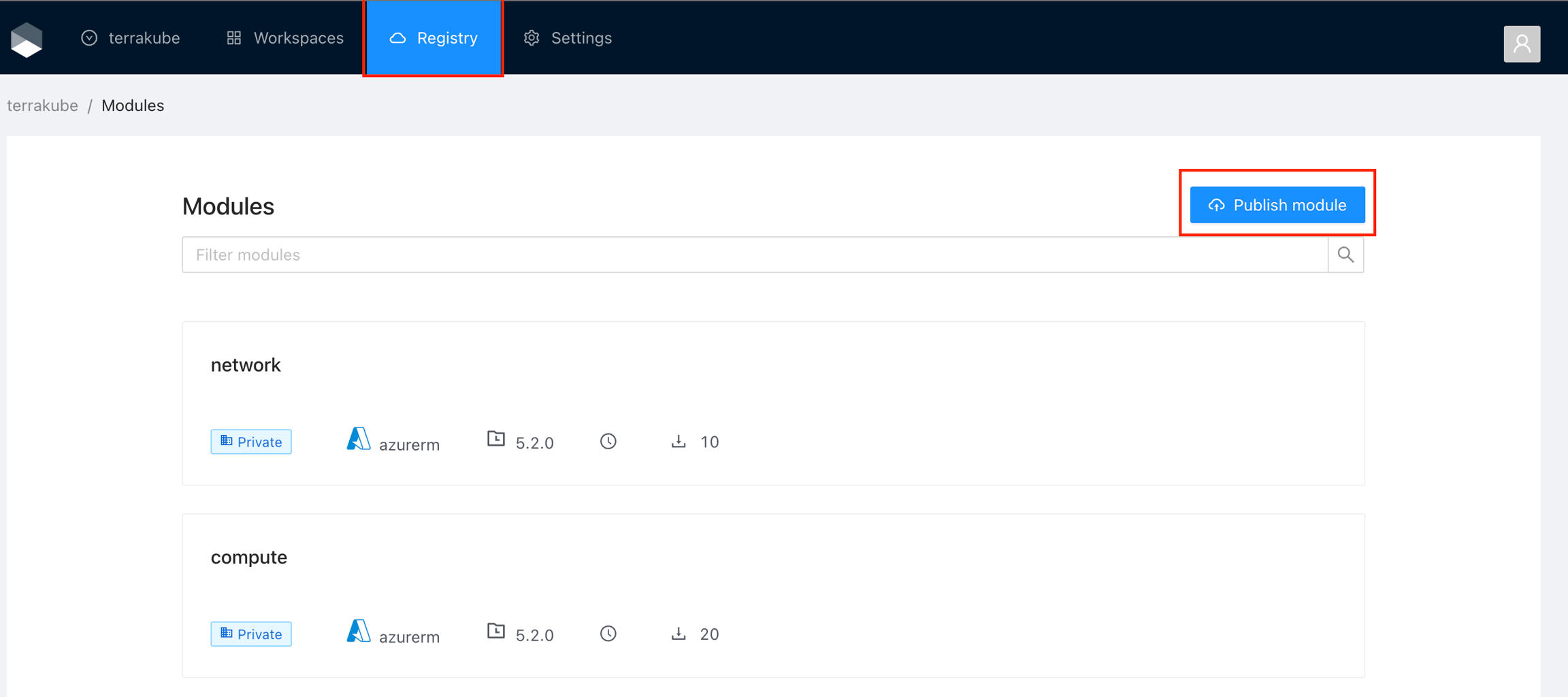This screenshot has height=697, width=1568.
Task: Click the terrakube breadcrumb link
Action: [42, 106]
